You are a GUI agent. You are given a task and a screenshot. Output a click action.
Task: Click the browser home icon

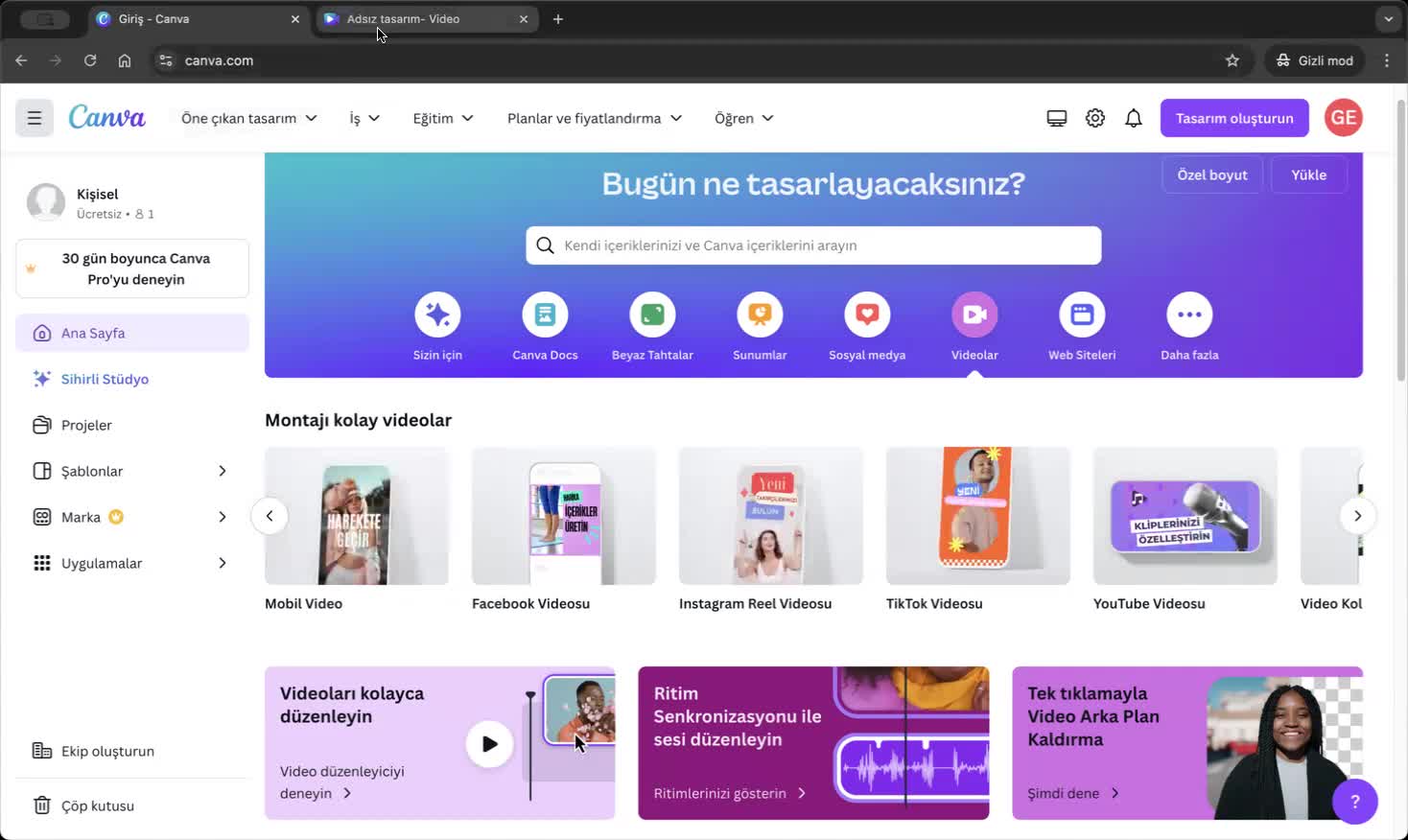[125, 60]
